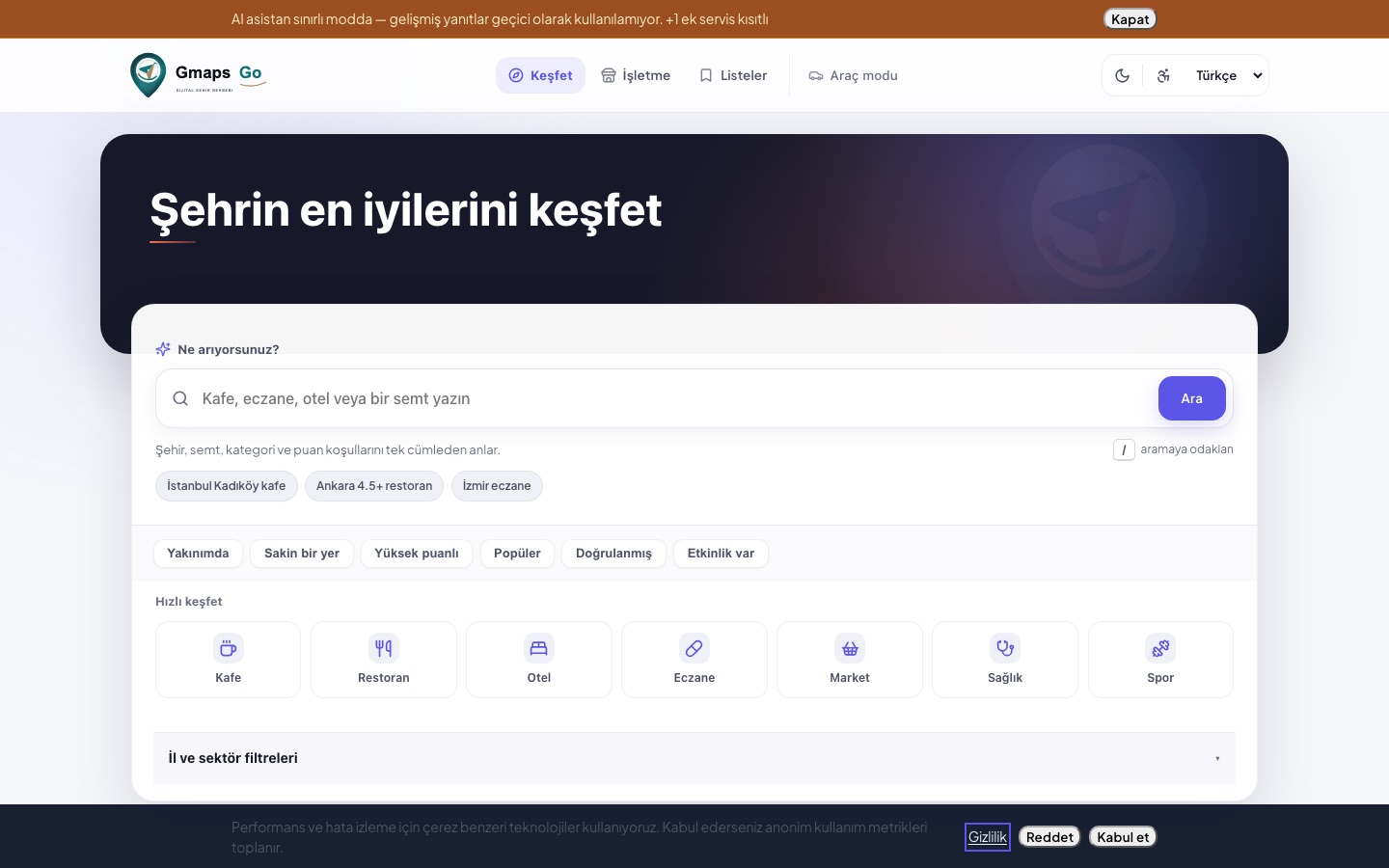The width and height of the screenshot is (1389, 868).
Task: Toggle the Etkinlik var filter
Action: tap(721, 554)
